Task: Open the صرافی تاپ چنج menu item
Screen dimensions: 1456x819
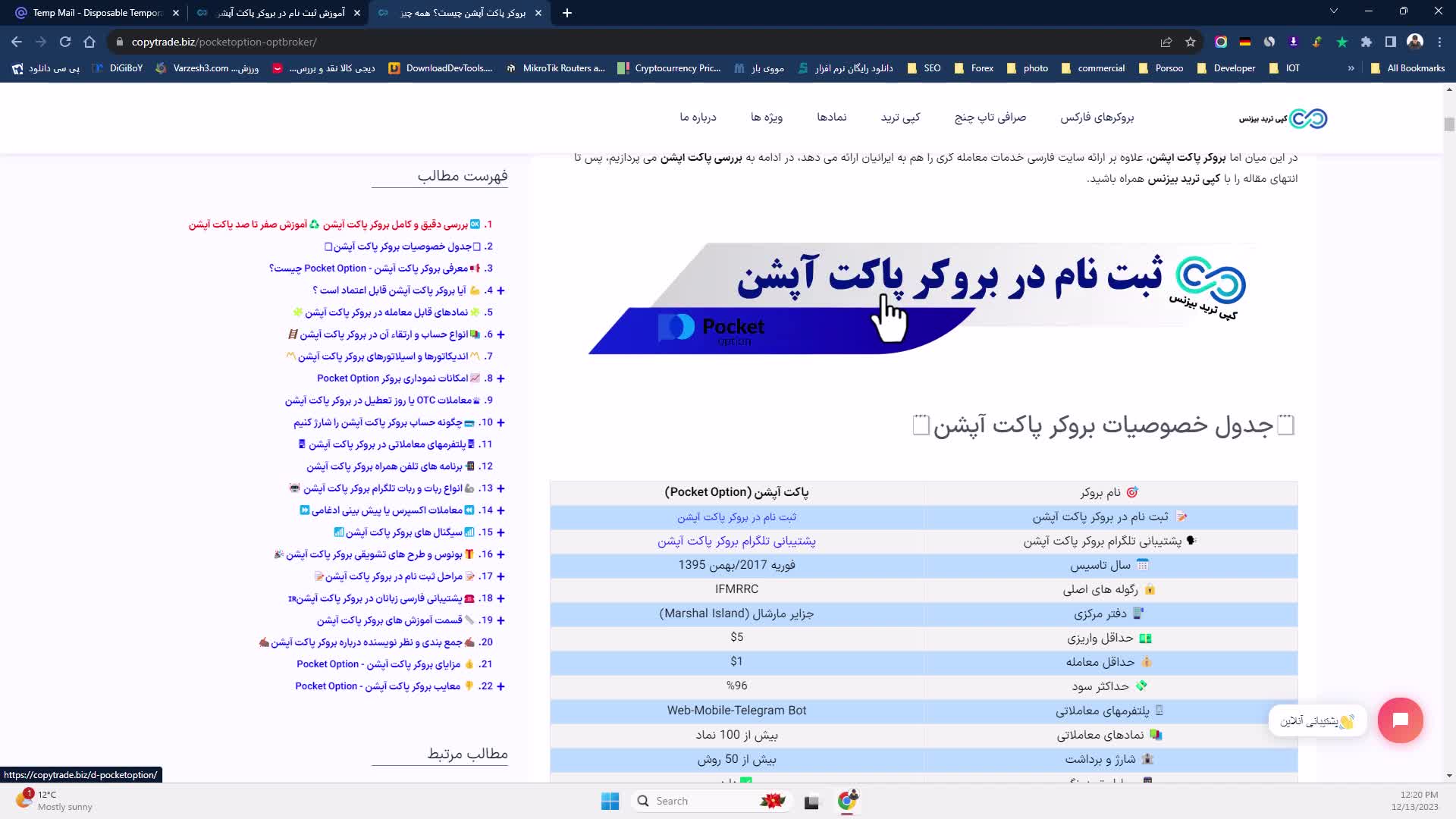Action: click(x=990, y=118)
